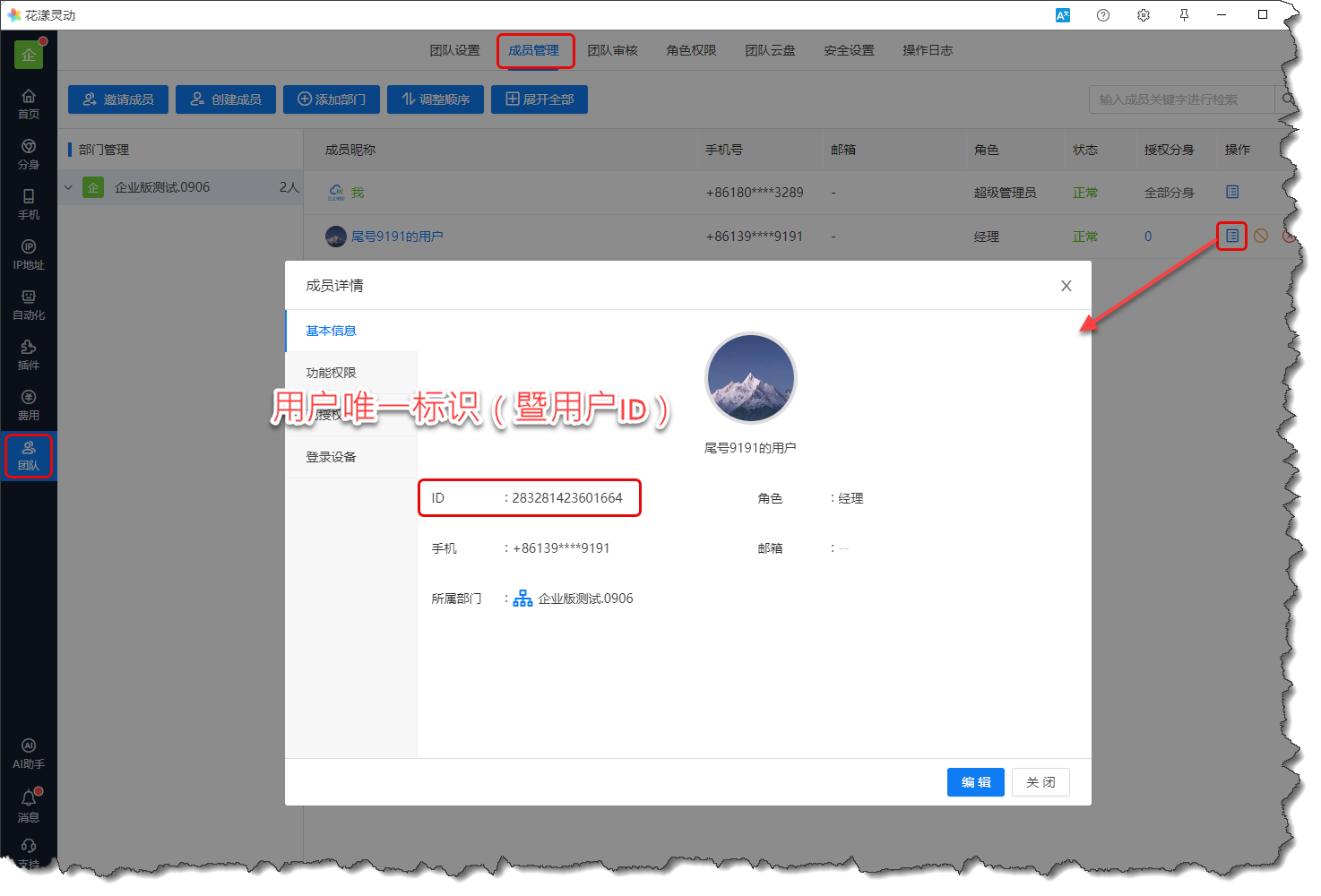Screen dimensions: 1321x896
Task: Click the 调整顺序 button
Action: coord(436,99)
